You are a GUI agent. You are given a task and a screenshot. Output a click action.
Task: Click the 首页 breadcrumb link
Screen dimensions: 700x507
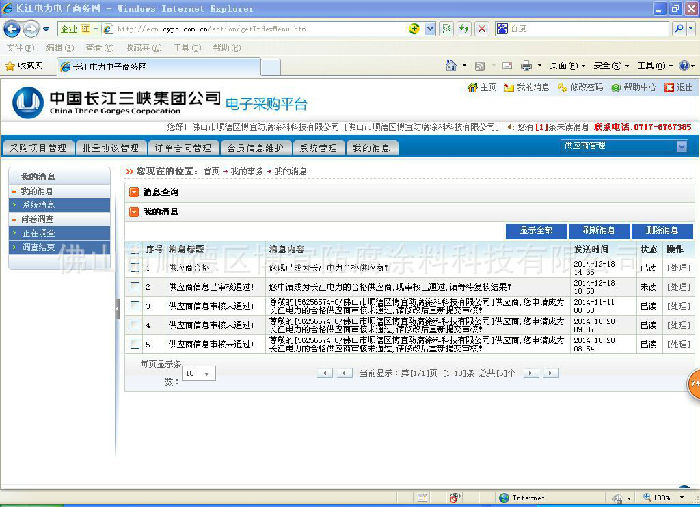(210, 171)
